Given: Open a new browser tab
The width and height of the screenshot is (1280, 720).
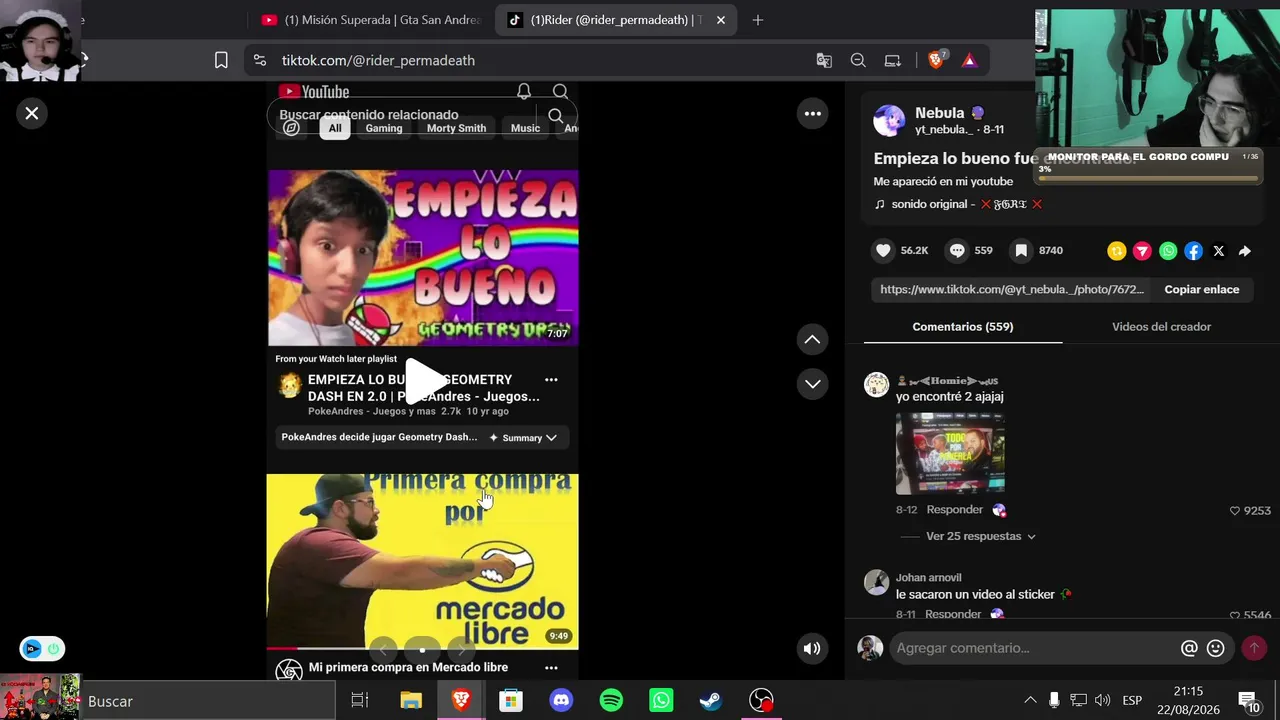Looking at the screenshot, I should (757, 20).
